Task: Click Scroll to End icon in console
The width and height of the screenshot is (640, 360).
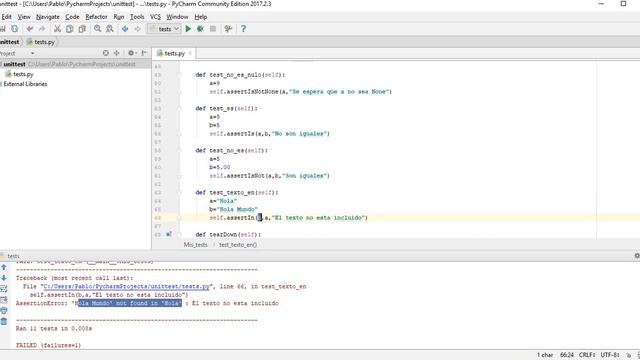Action: pyautogui.click(x=4, y=300)
